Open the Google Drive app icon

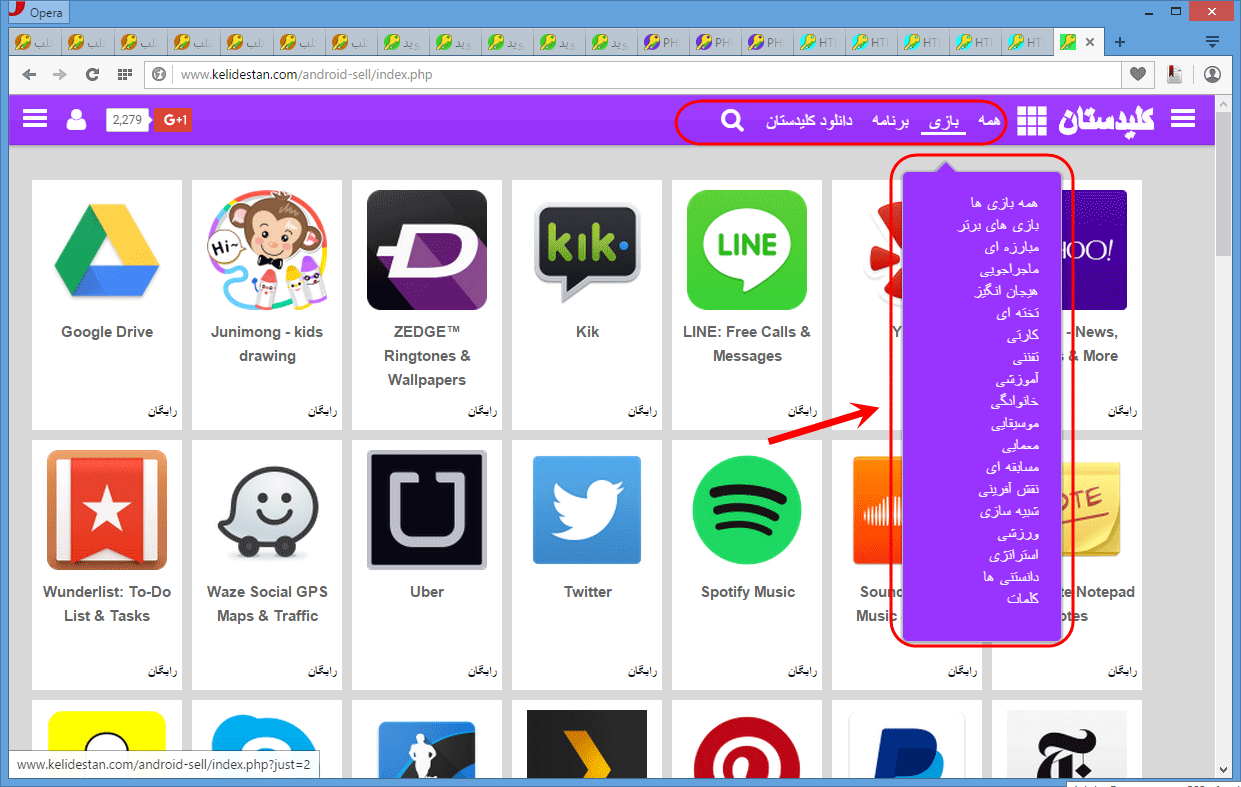point(107,250)
